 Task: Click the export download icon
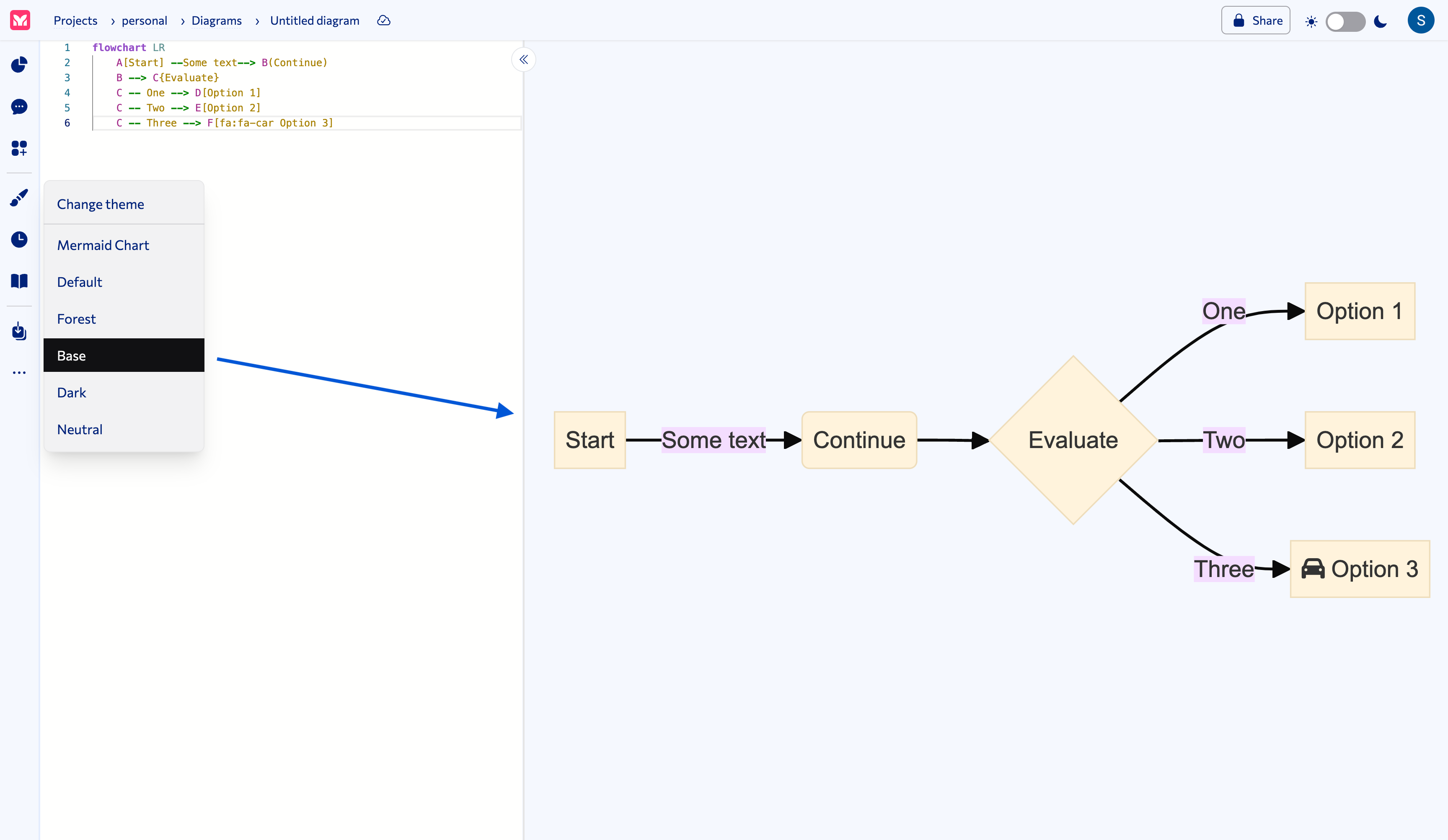19,331
